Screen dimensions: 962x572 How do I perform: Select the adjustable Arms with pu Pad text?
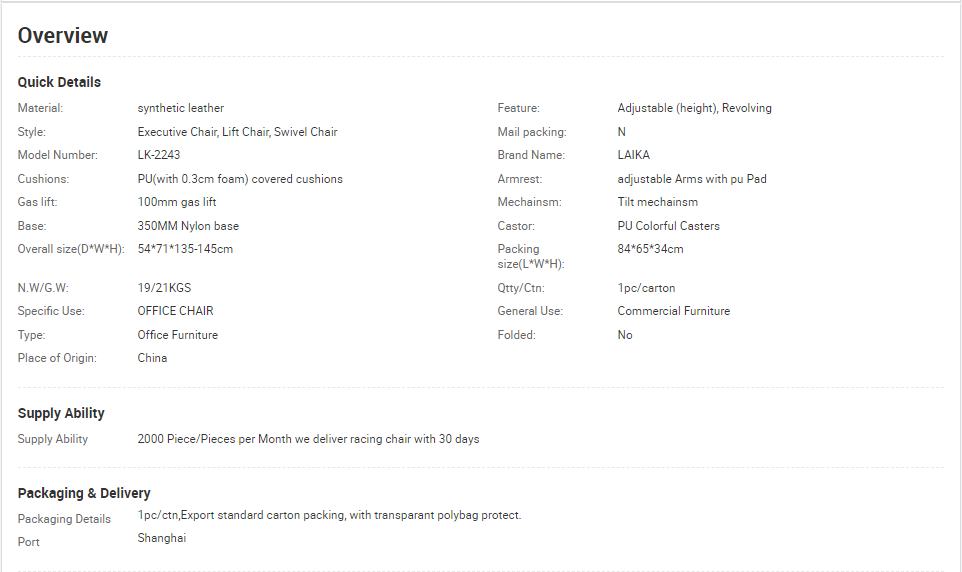click(x=692, y=179)
